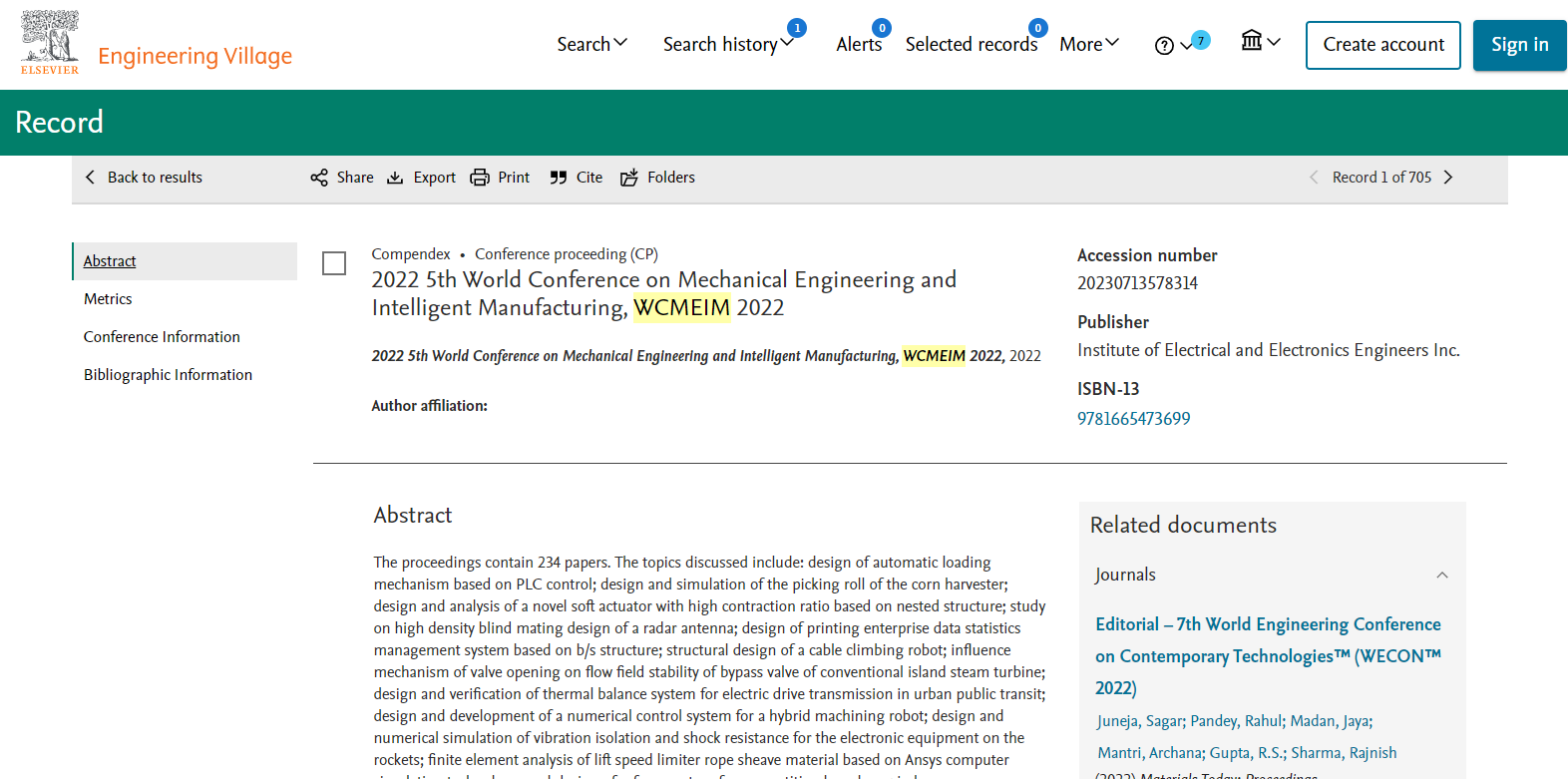Screen dimensions: 1568x779
Task: Click author Madan, Jaya link
Action: click(x=1331, y=721)
